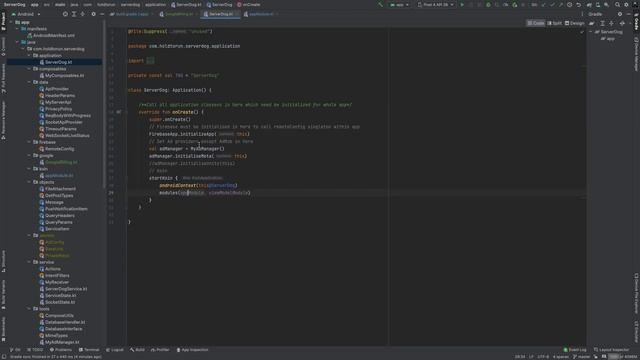The height and width of the screenshot is (360, 640).
Task: Click the master git branch in status bar
Action: (x=581, y=356)
